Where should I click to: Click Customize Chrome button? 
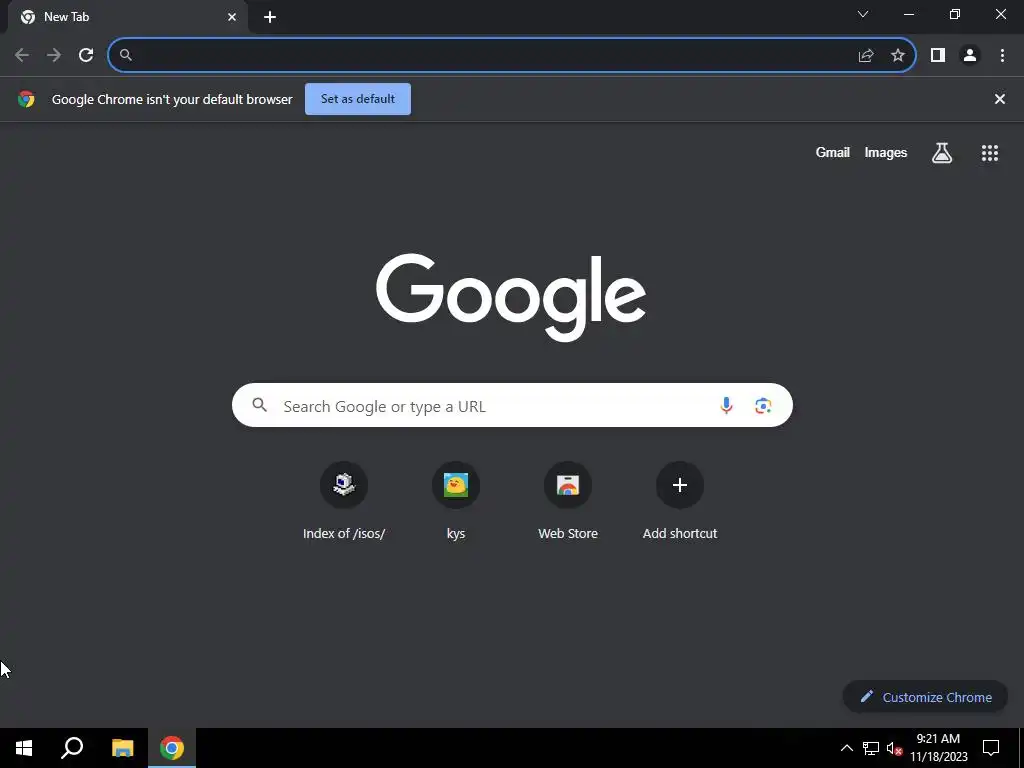(925, 697)
